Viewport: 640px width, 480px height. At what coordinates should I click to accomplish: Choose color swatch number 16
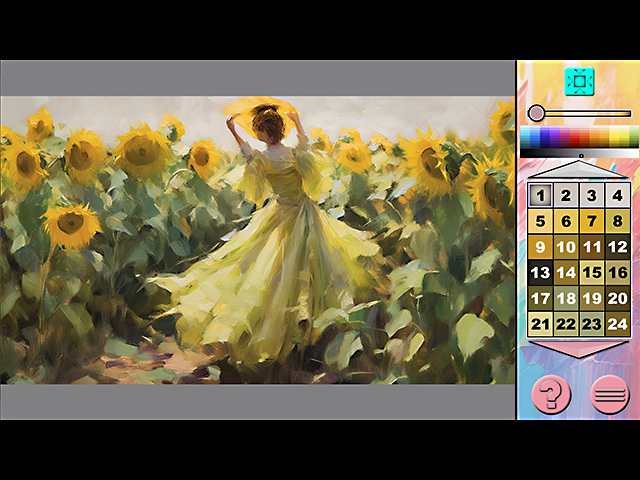[618, 272]
